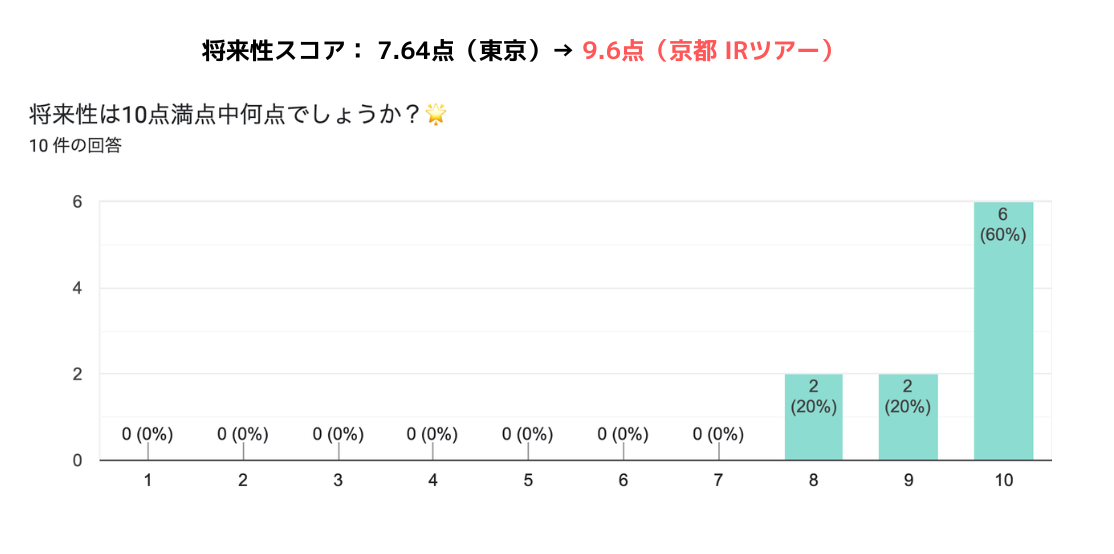Image resolution: width=1114 pixels, height=554 pixels.
Task: Click x-axis label 5
Action: coord(528,481)
